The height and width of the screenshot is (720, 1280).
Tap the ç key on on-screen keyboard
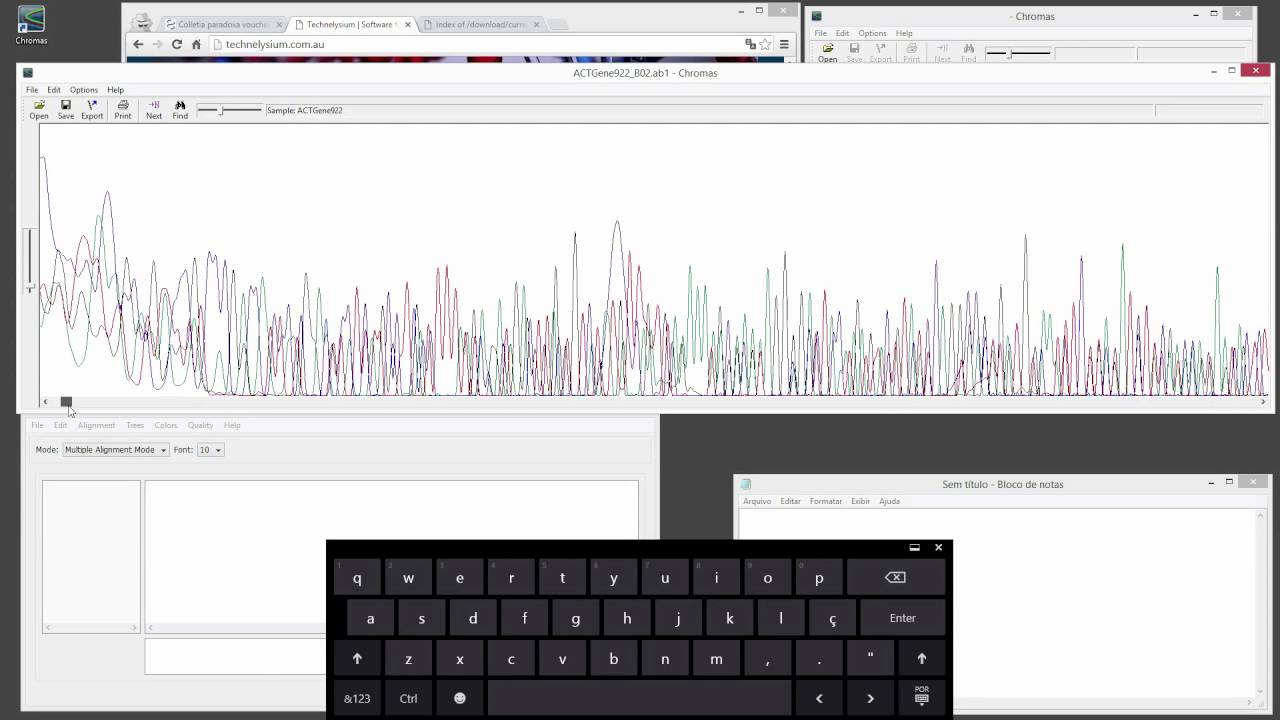[832, 618]
